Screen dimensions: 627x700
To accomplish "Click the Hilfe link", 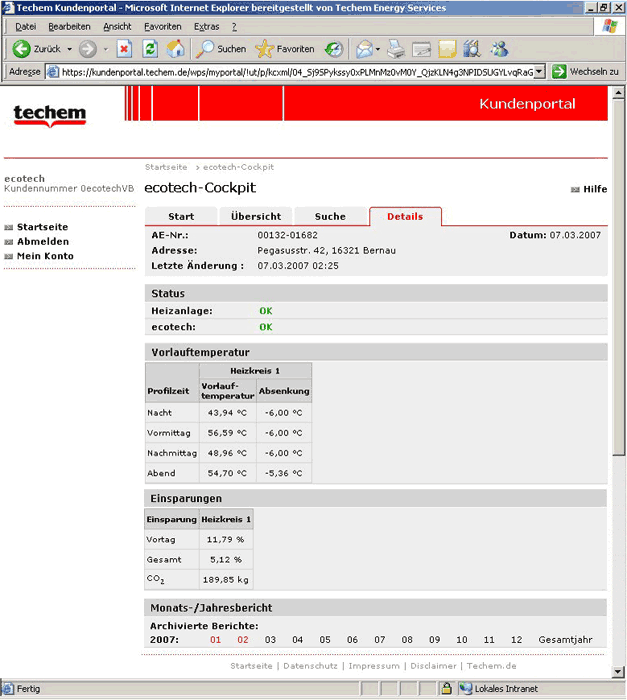I will pyautogui.click(x=595, y=189).
